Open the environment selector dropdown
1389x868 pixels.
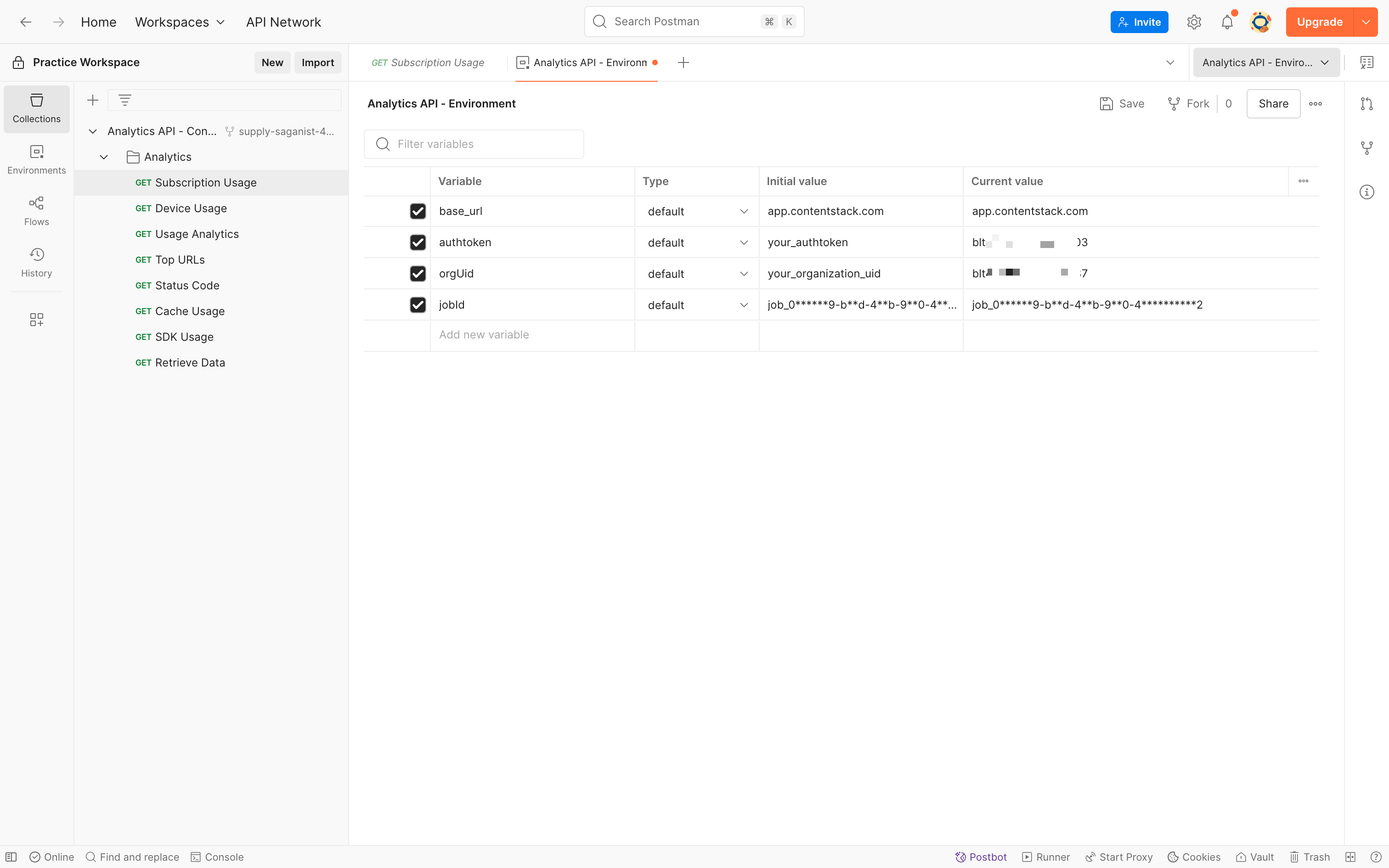[x=1266, y=62]
